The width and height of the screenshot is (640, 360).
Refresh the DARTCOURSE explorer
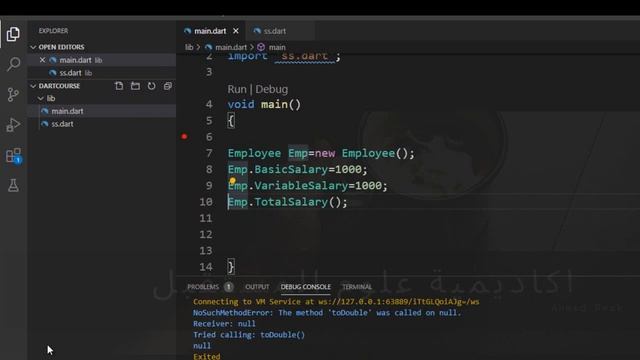point(151,86)
